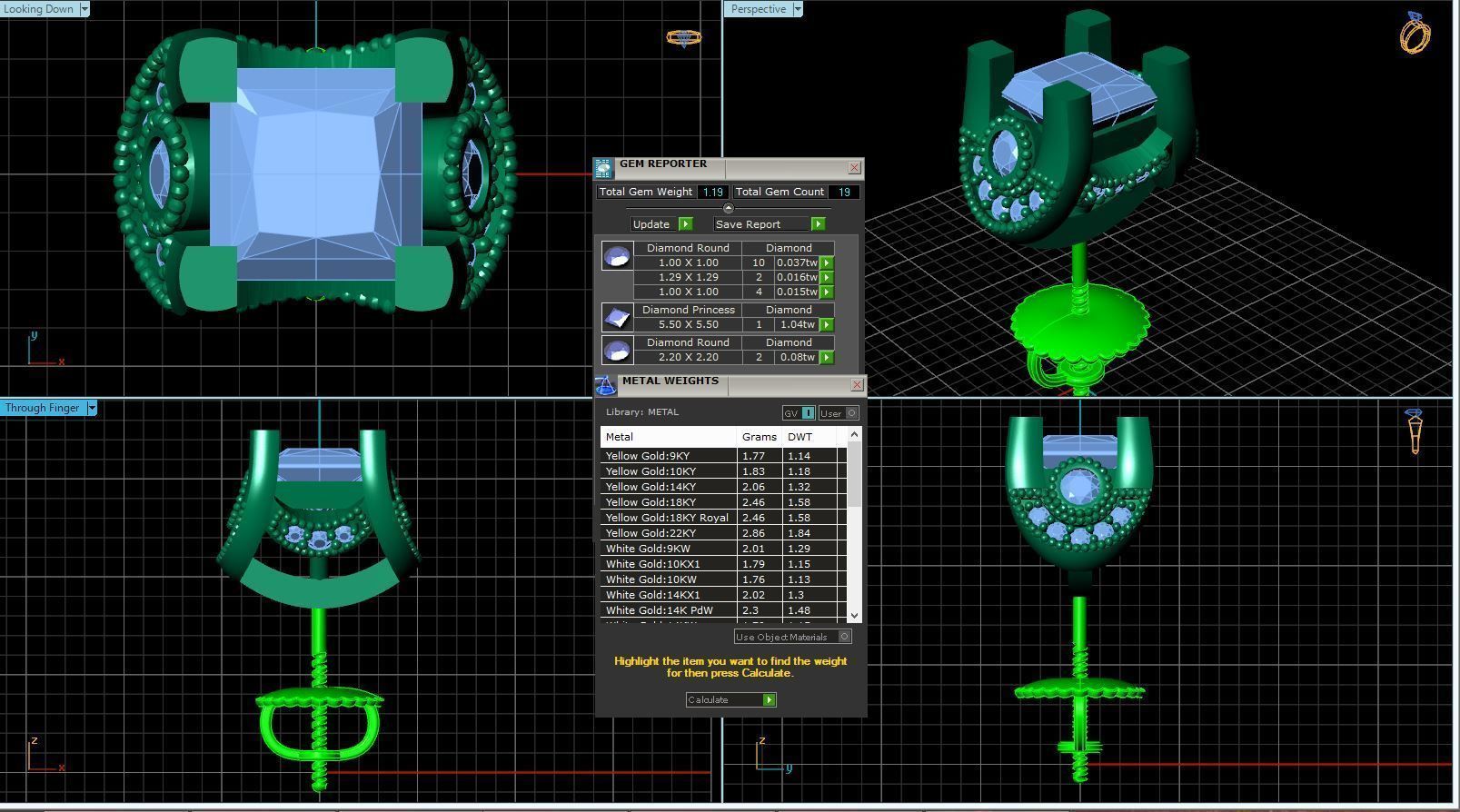
Task: Click the metal list scrollbar down arrow
Action: point(854,616)
